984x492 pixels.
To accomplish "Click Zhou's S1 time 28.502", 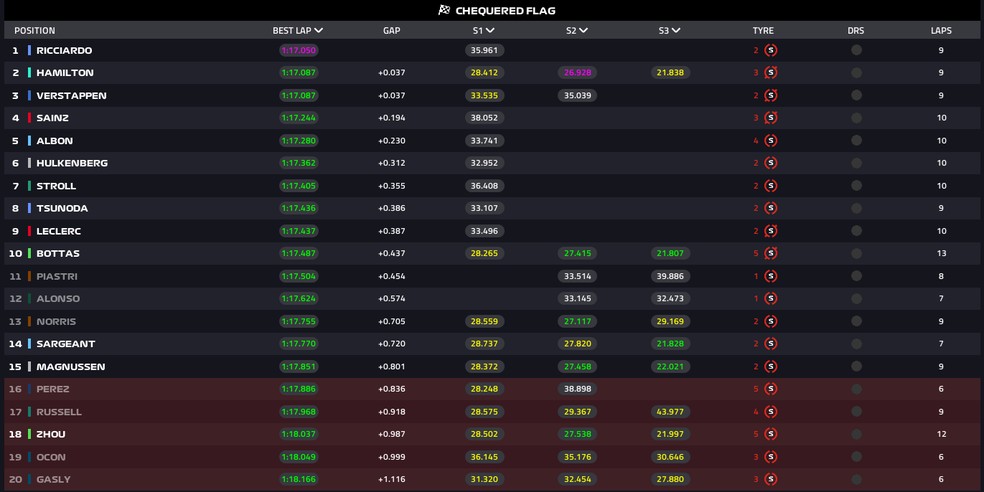I will click(484, 434).
